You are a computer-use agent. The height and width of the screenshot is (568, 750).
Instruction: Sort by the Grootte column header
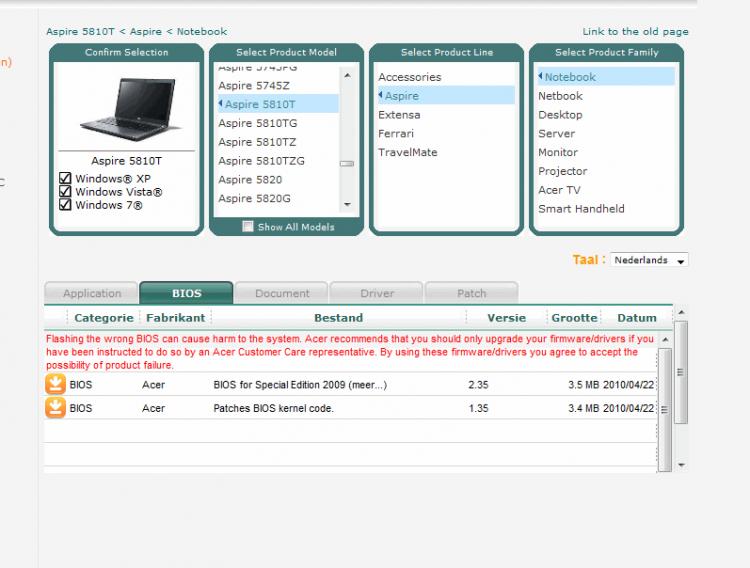click(574, 318)
